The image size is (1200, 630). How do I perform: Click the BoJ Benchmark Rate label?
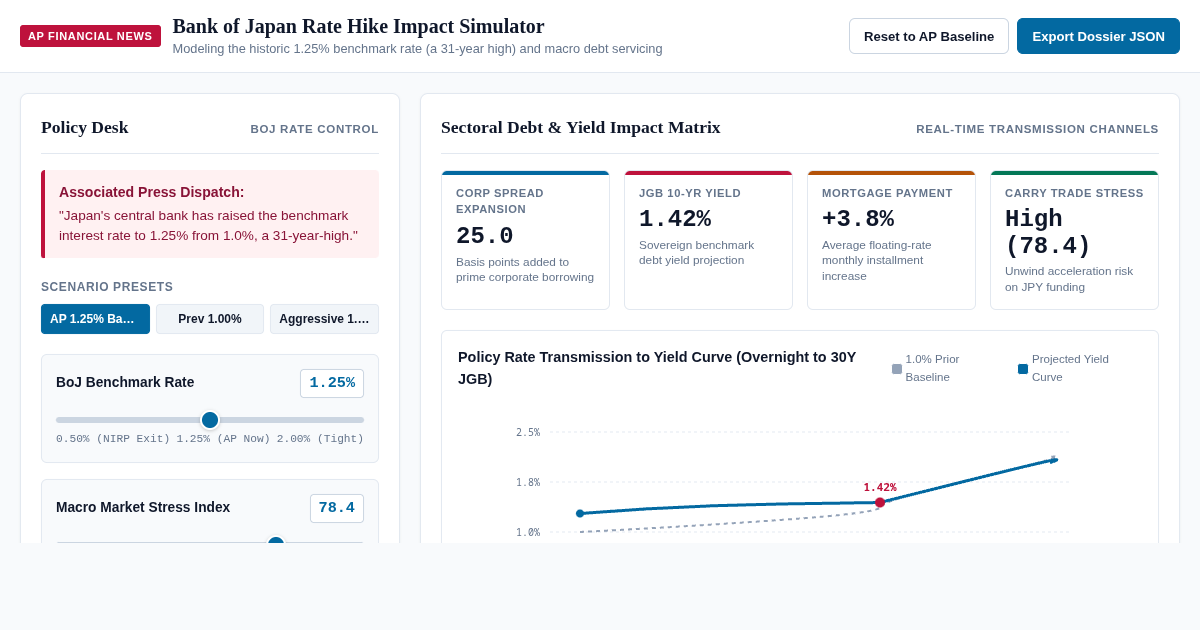coord(125,382)
